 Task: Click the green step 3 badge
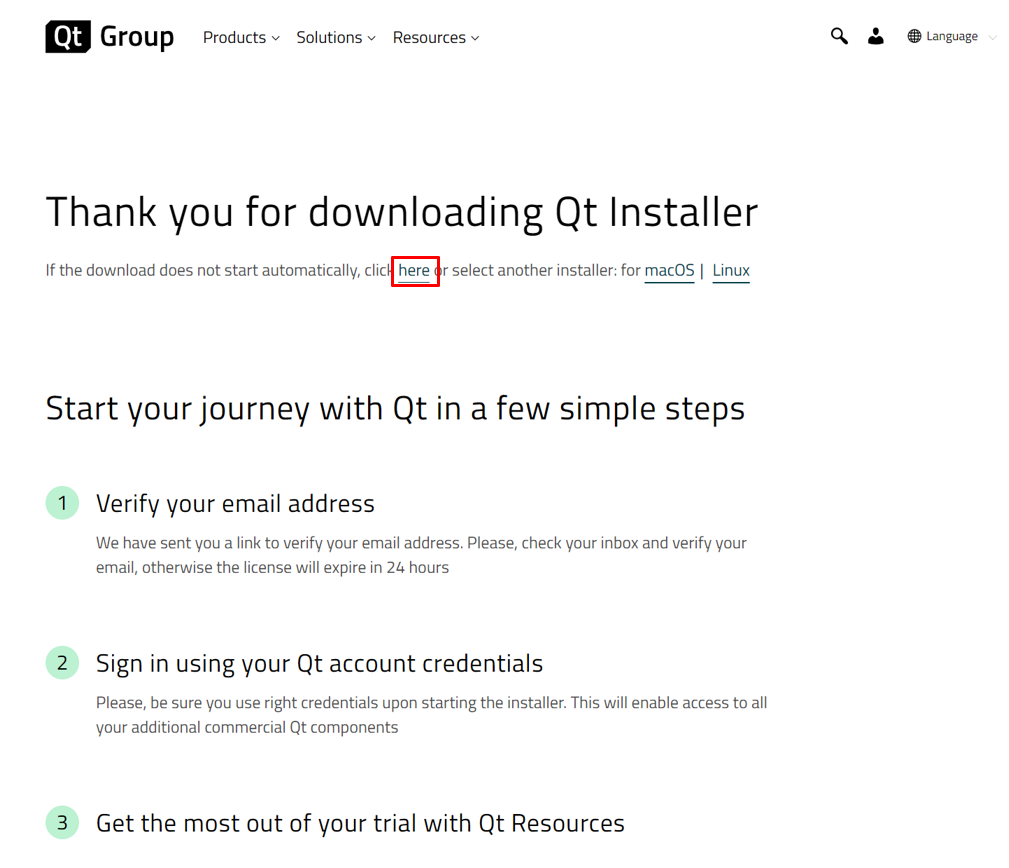(x=62, y=823)
